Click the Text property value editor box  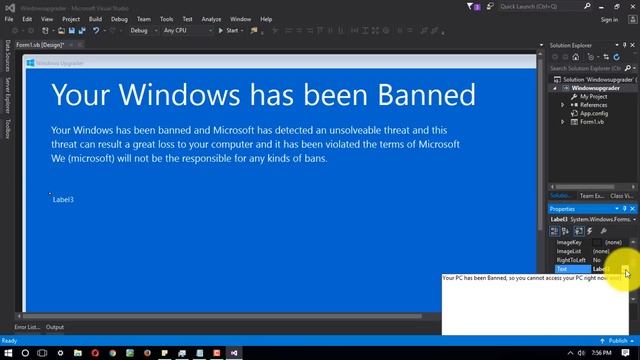535,304
